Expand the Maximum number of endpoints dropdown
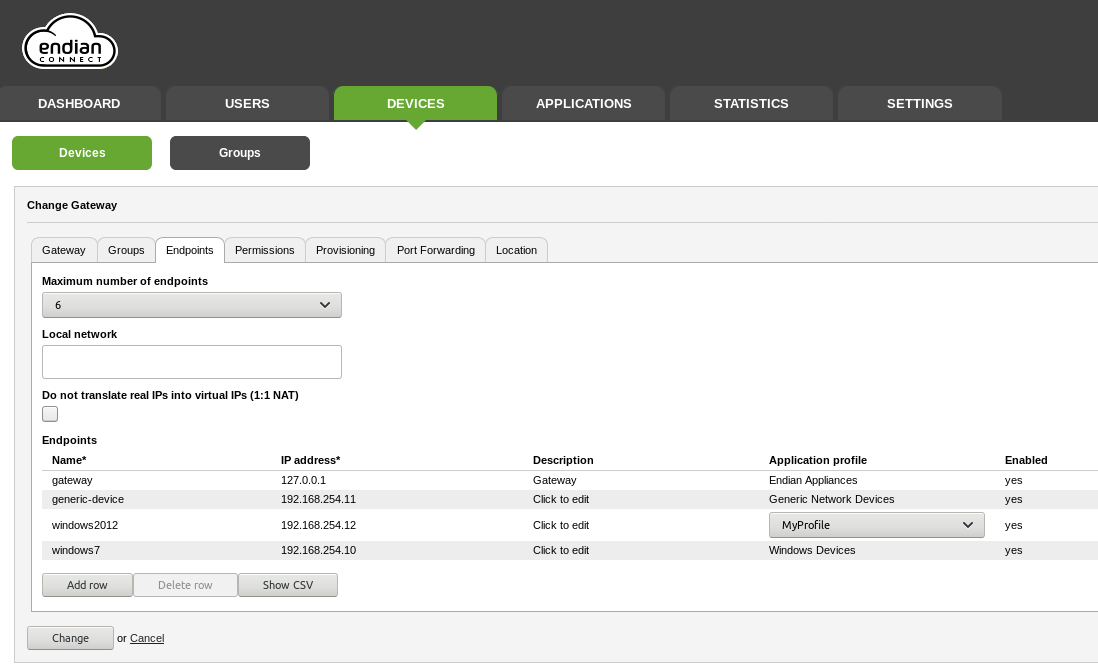 [x=192, y=305]
